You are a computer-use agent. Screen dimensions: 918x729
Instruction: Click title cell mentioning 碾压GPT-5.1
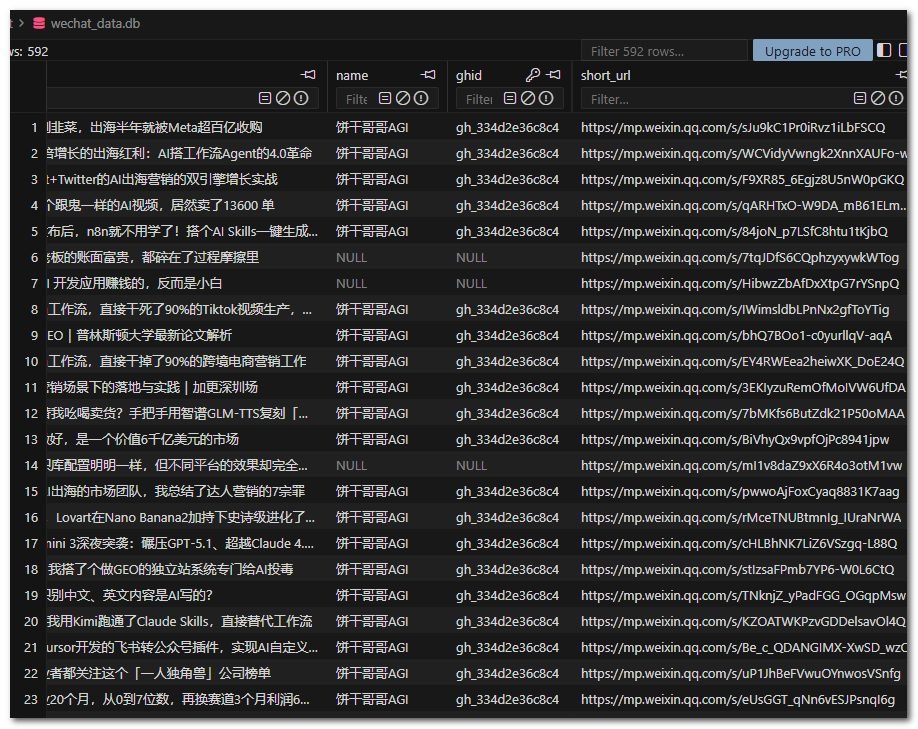181,543
